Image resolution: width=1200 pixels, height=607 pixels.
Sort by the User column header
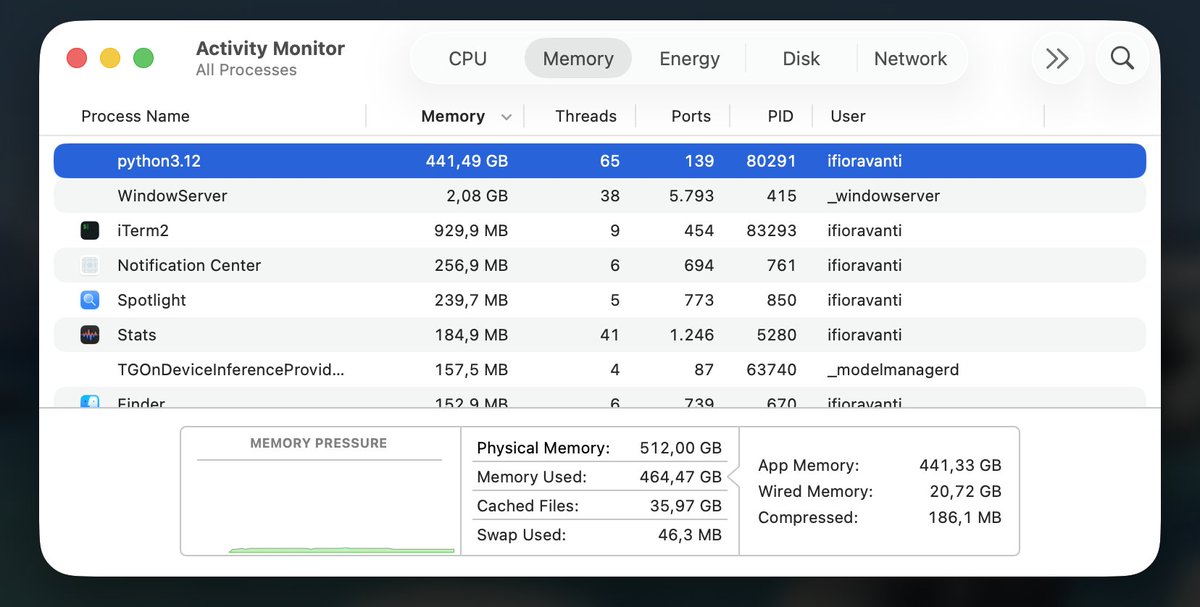click(x=848, y=116)
